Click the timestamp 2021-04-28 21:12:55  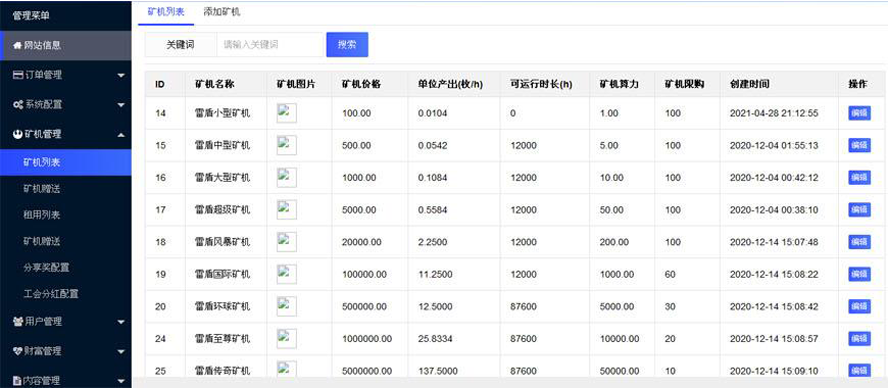point(774,113)
